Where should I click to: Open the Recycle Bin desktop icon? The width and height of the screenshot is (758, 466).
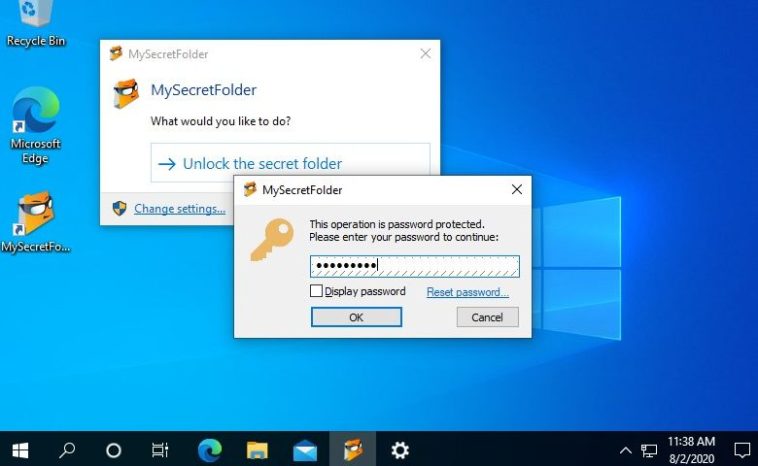(x=35, y=24)
